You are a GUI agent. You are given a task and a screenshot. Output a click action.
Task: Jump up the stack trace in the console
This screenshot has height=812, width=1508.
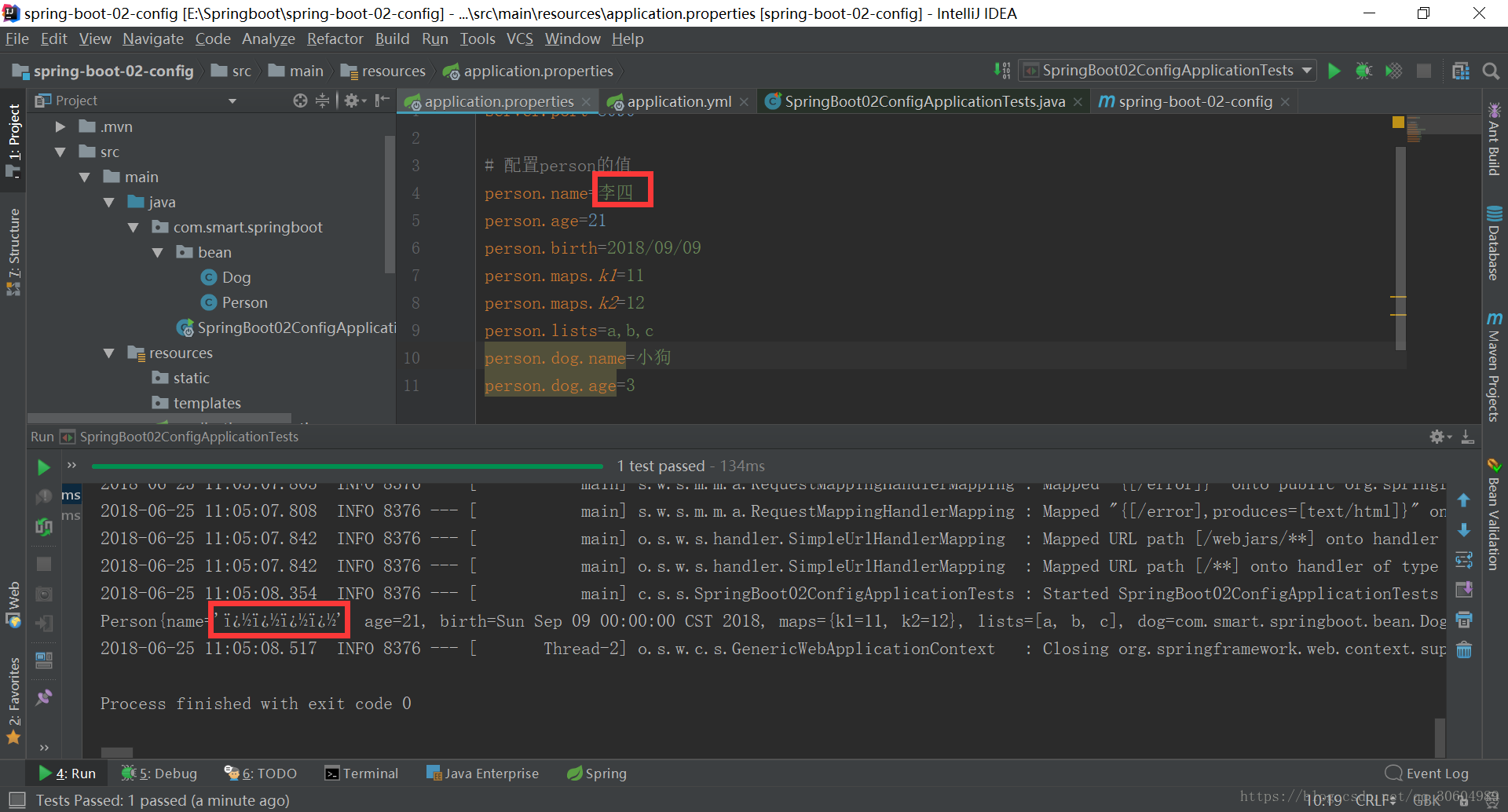[x=1463, y=500]
